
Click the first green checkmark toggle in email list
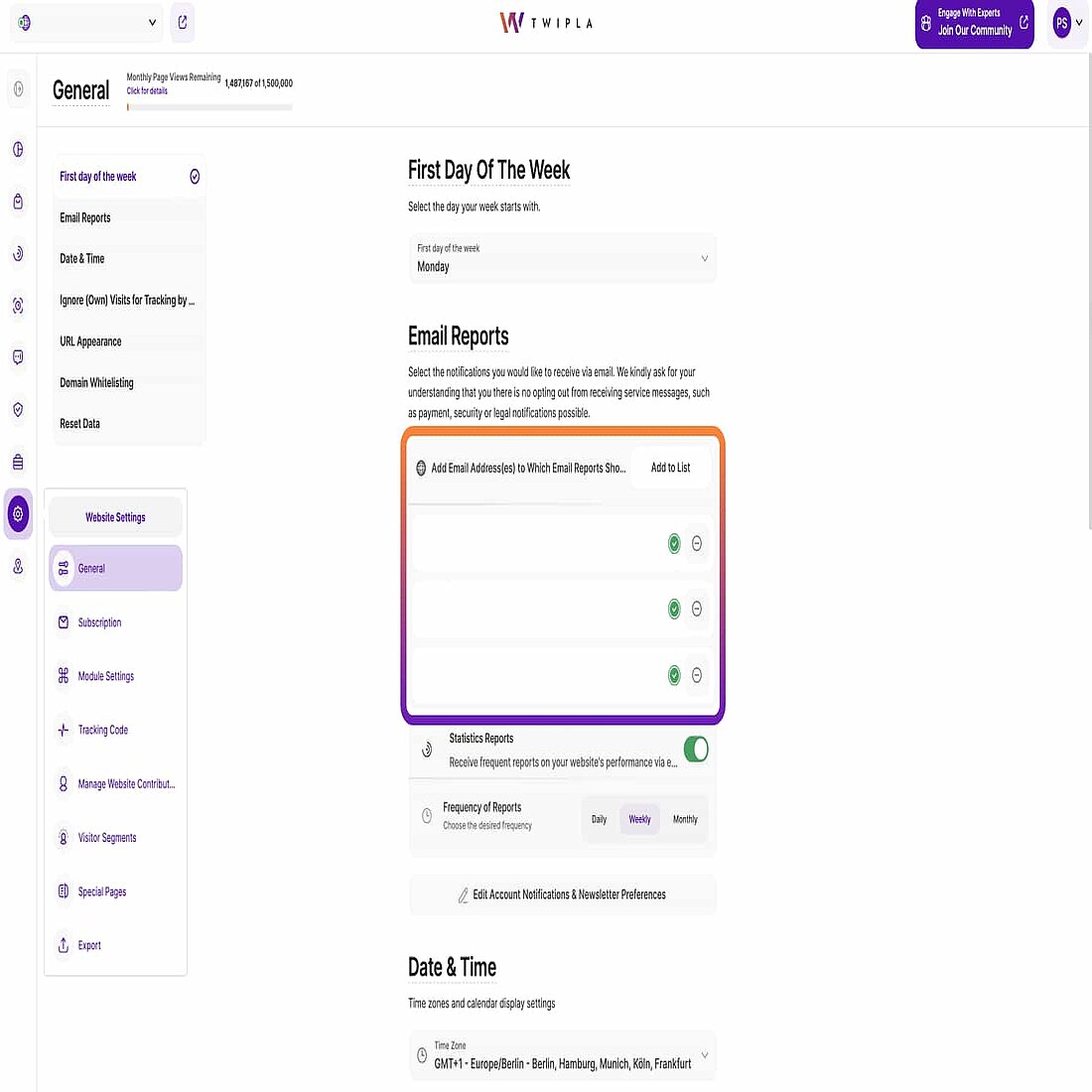click(673, 544)
